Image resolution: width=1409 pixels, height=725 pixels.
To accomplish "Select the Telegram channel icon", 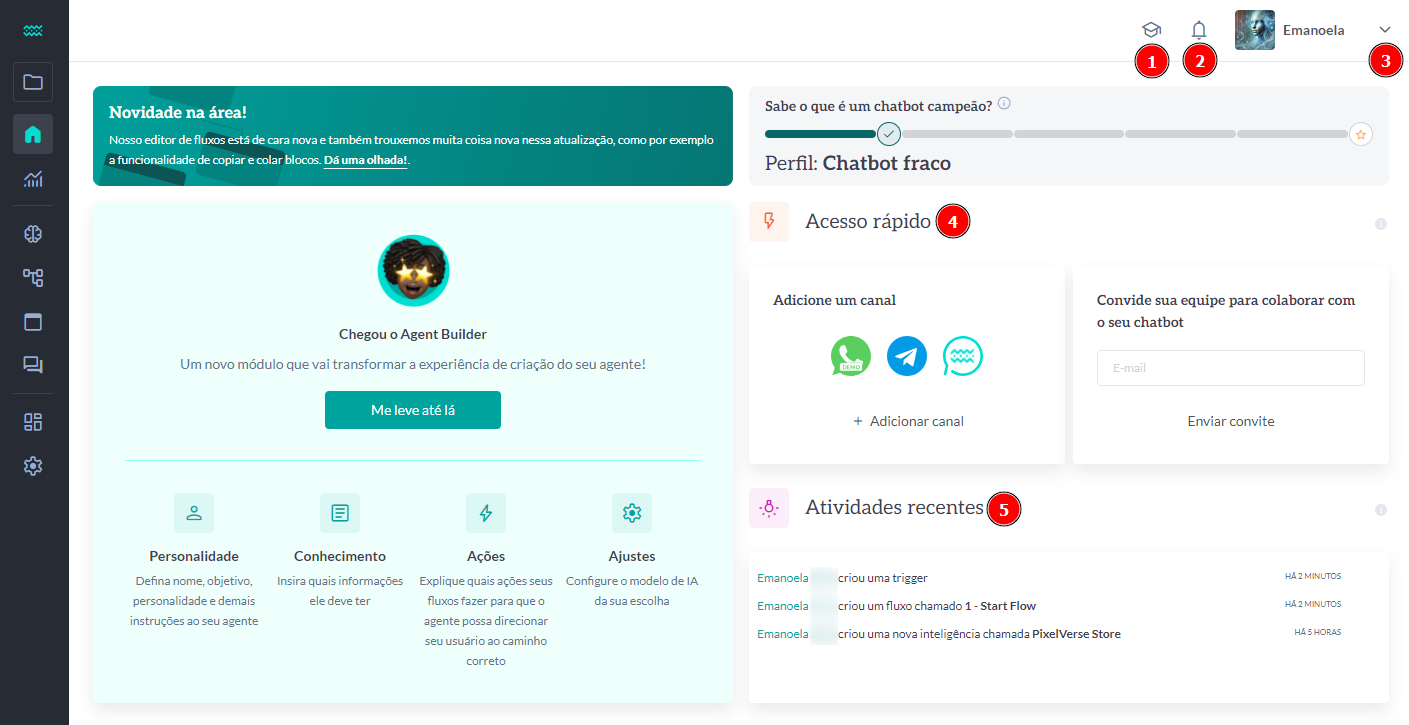I will tap(906, 356).
